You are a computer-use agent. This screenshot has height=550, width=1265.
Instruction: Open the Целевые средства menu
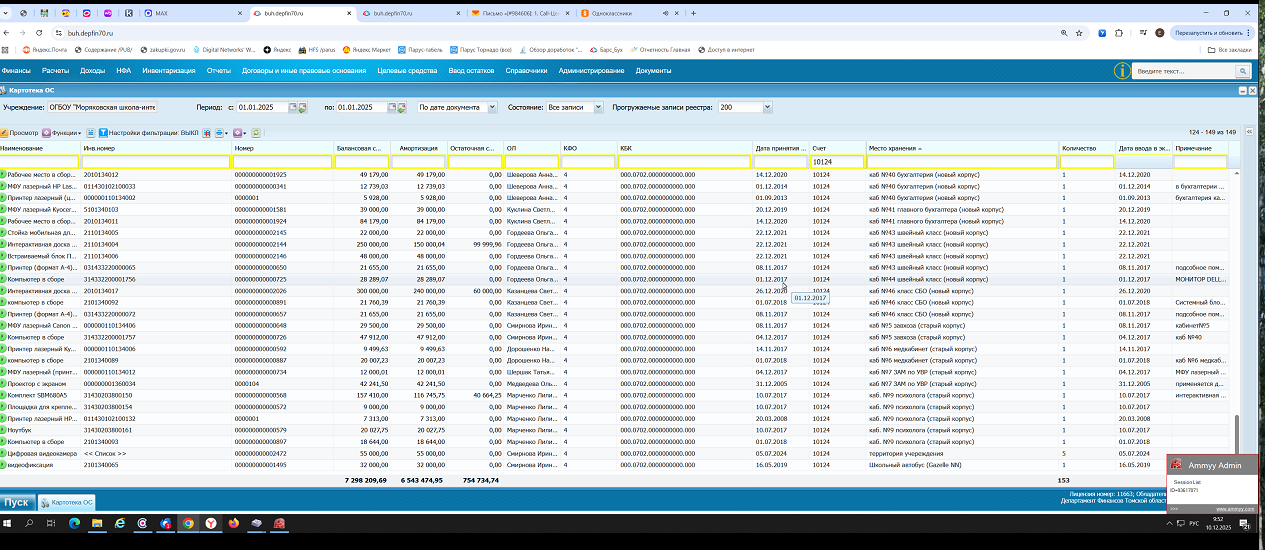[x=407, y=71]
